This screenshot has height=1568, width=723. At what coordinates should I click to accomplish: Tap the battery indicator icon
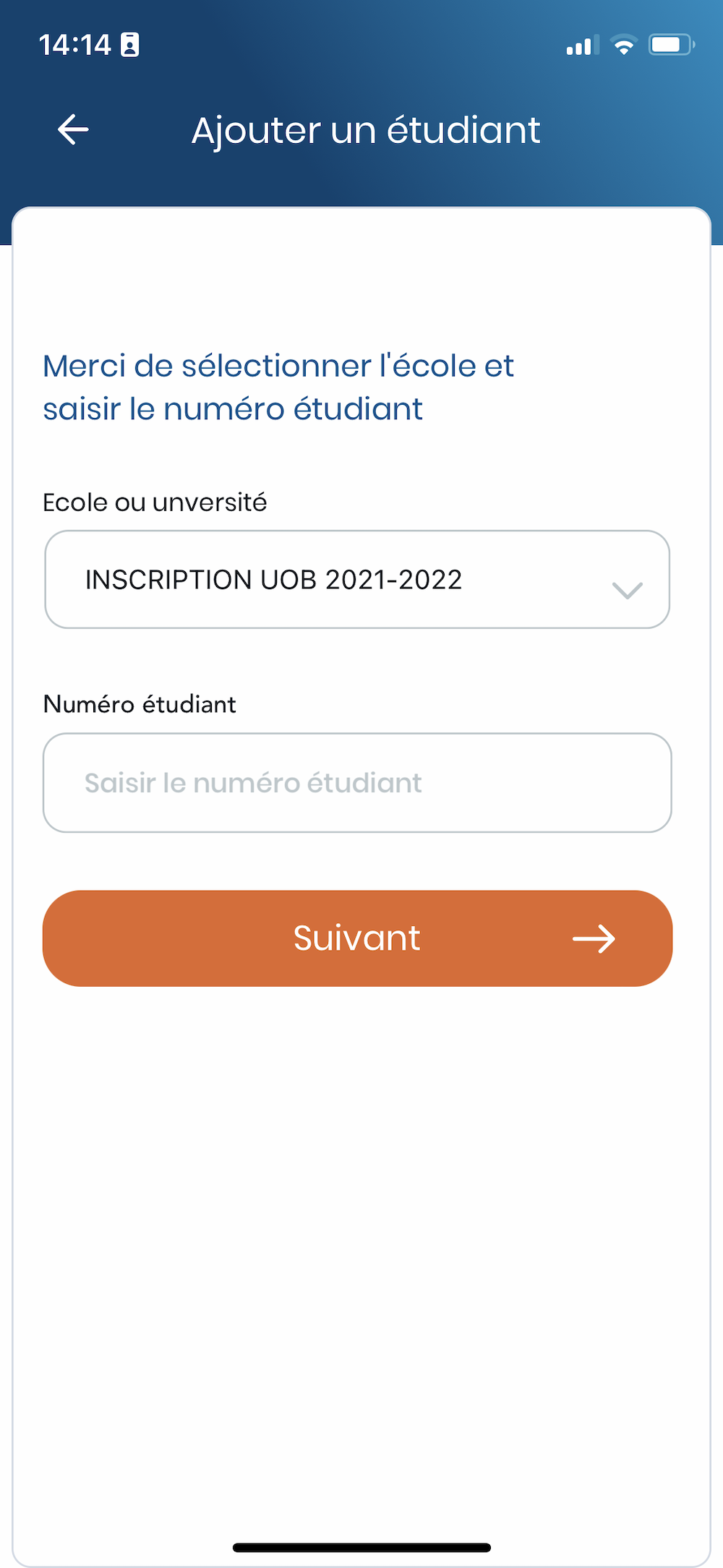click(x=672, y=46)
